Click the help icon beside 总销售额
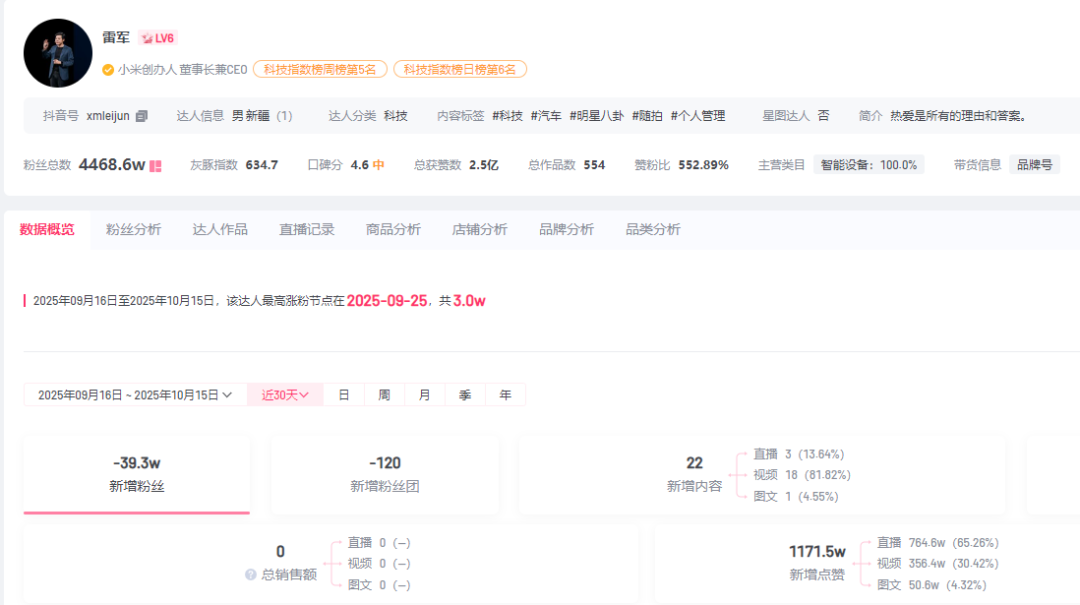The width and height of the screenshot is (1080, 605). click(250, 575)
